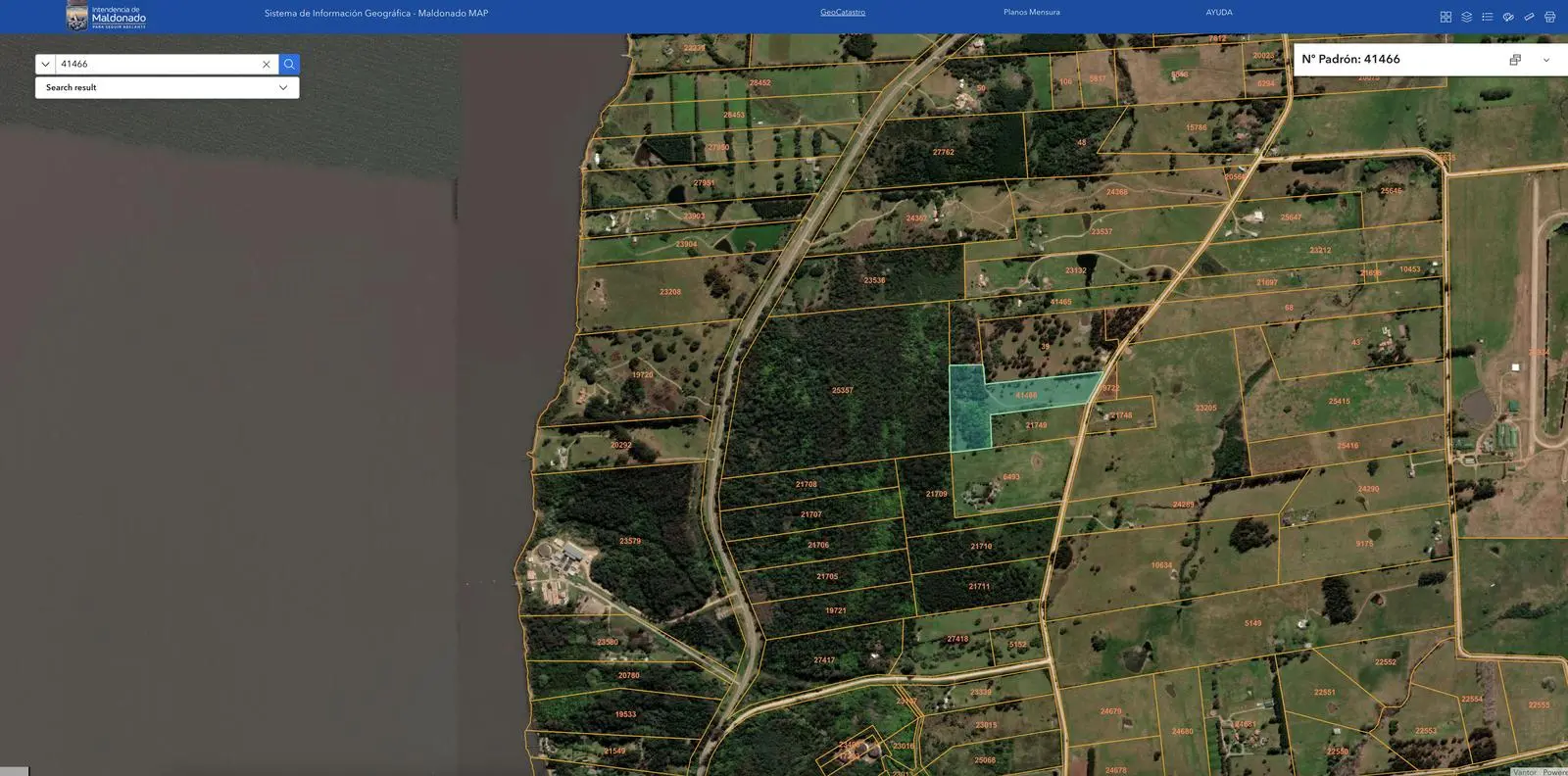This screenshot has width=1568, height=776.
Task: Select the measurement ruler tool
Action: click(1529, 17)
